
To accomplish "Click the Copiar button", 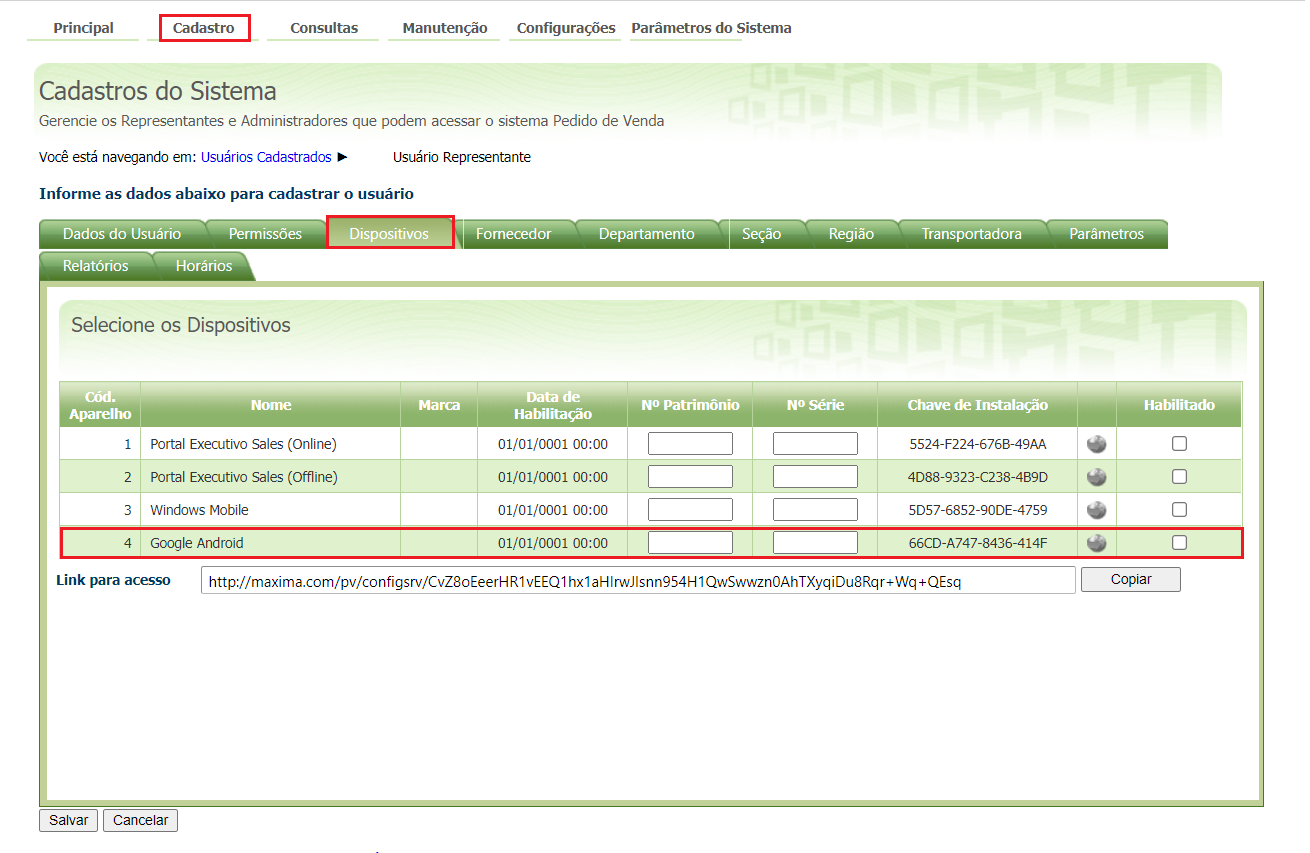I will pyautogui.click(x=1131, y=579).
